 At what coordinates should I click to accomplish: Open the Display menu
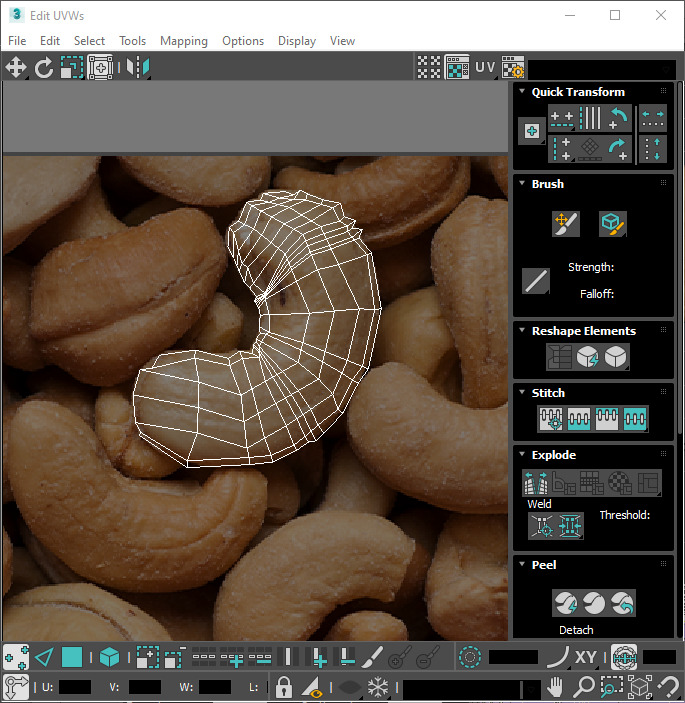click(x=297, y=41)
